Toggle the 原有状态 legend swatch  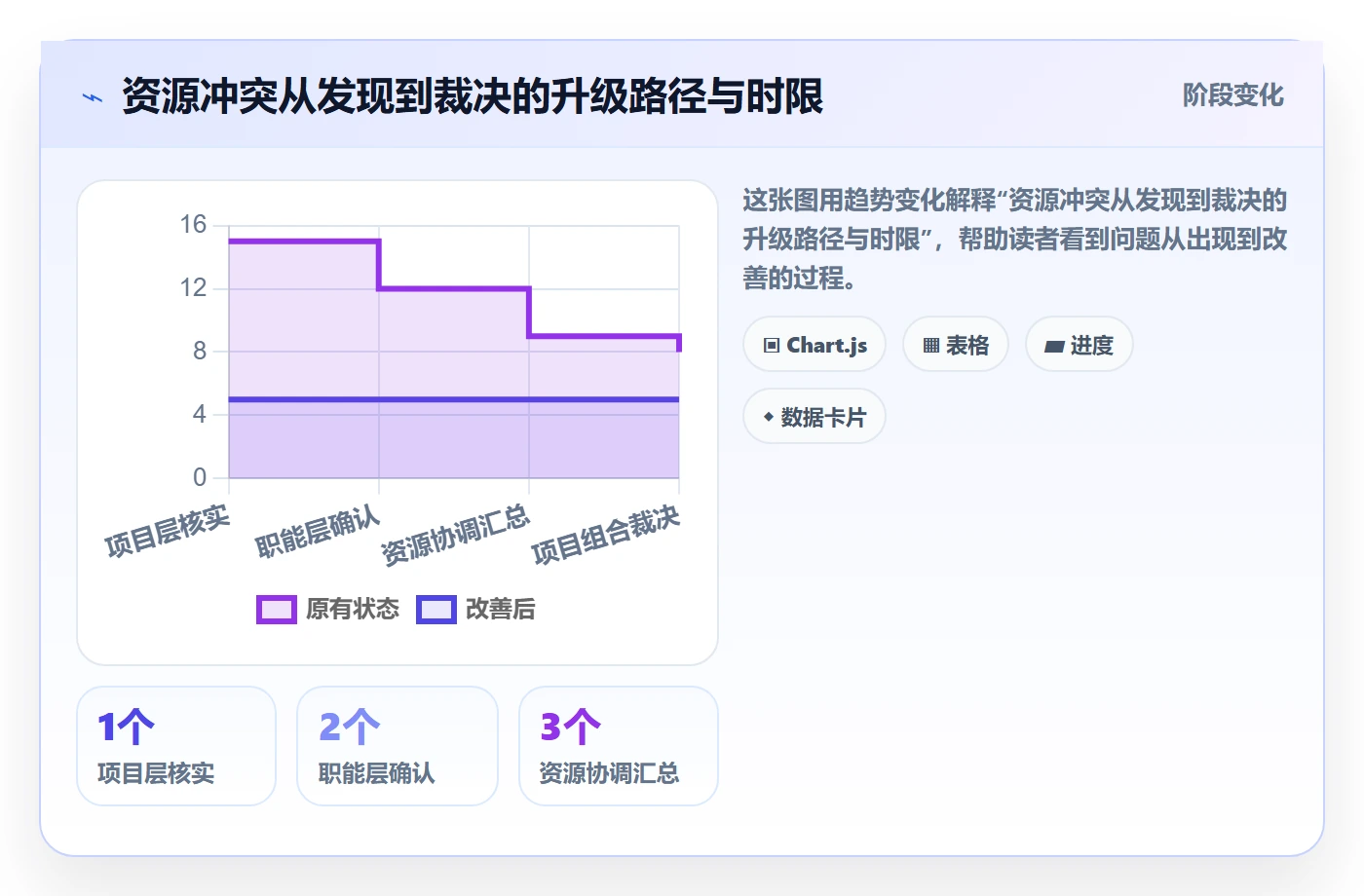pos(277,610)
